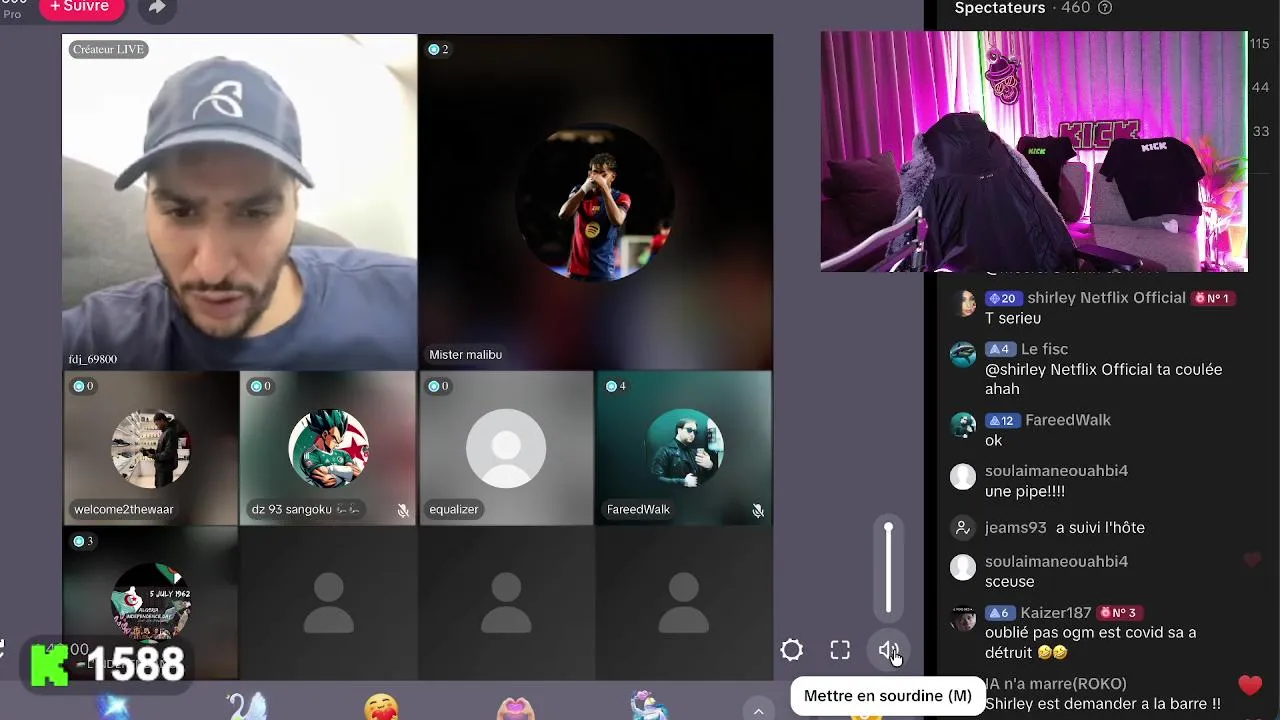Click the level 12 badge beside FareedWalk
The image size is (1280, 720).
pos(1002,420)
